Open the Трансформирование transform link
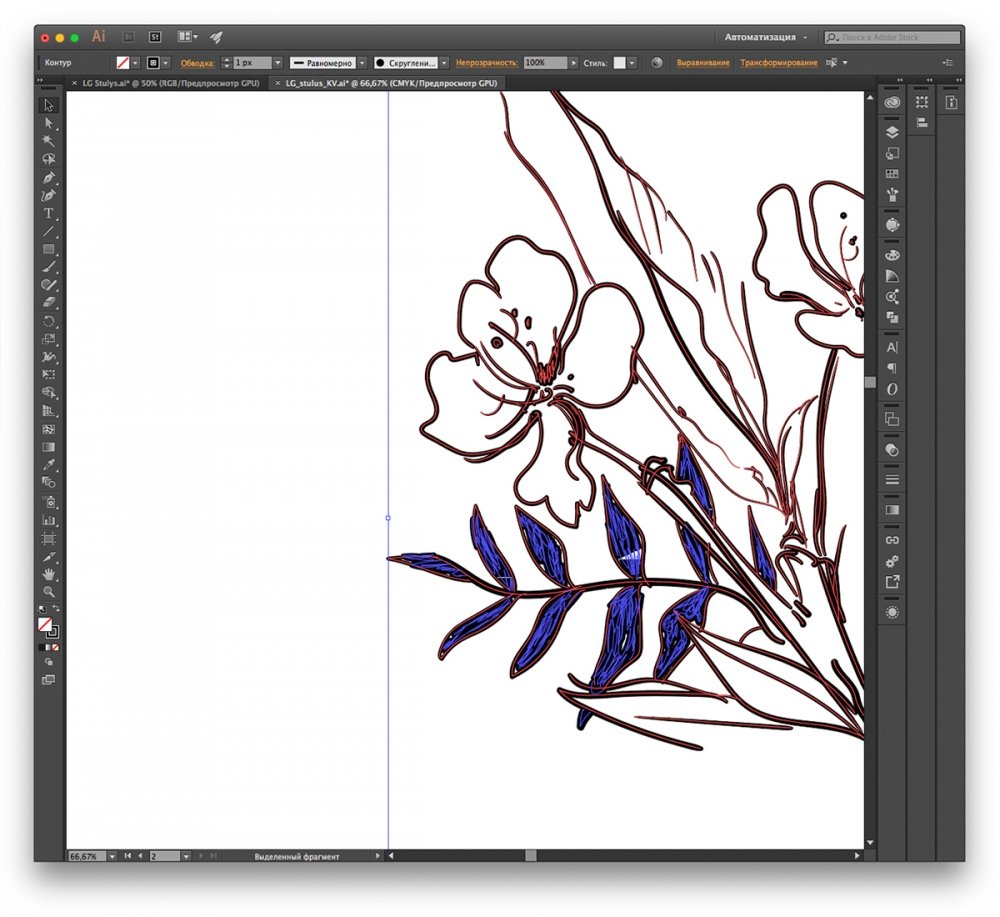The height and width of the screenshot is (917, 1000). tap(779, 62)
